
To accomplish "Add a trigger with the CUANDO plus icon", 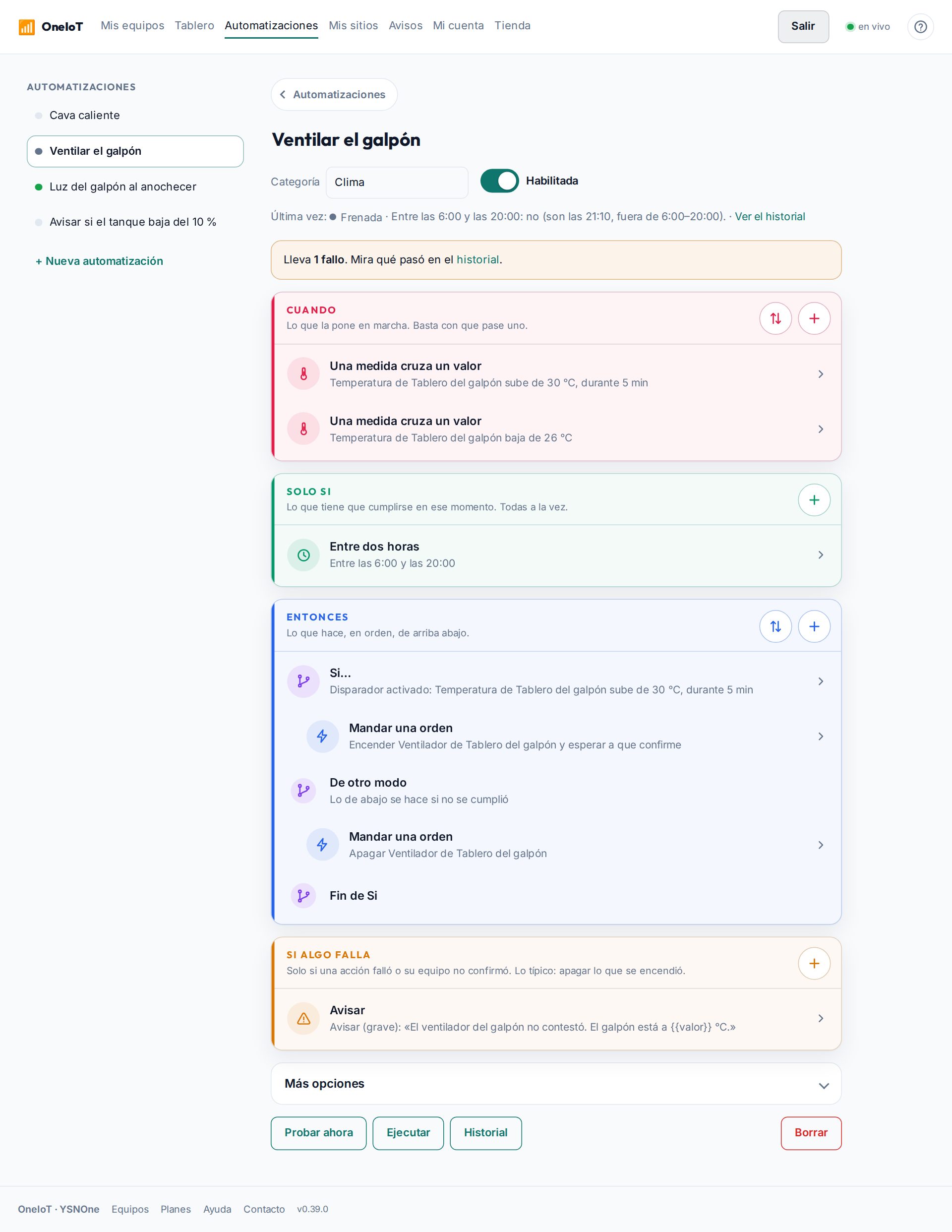I will [814, 318].
